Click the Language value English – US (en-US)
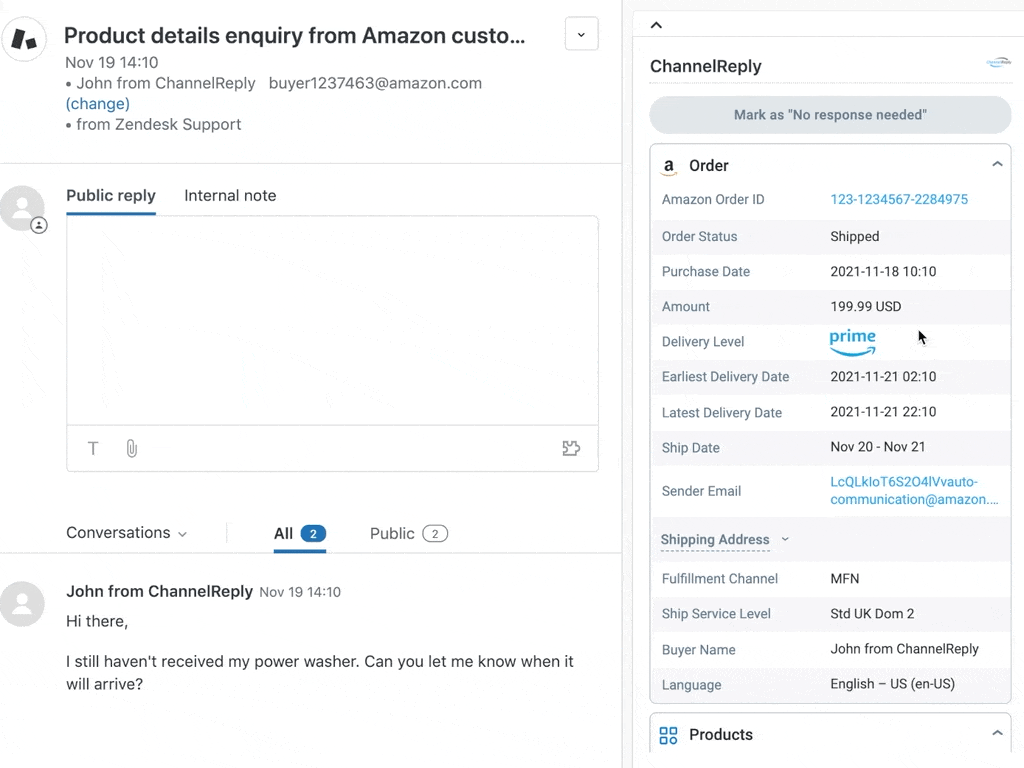Screen dimensions: 1024x768 coord(892,684)
